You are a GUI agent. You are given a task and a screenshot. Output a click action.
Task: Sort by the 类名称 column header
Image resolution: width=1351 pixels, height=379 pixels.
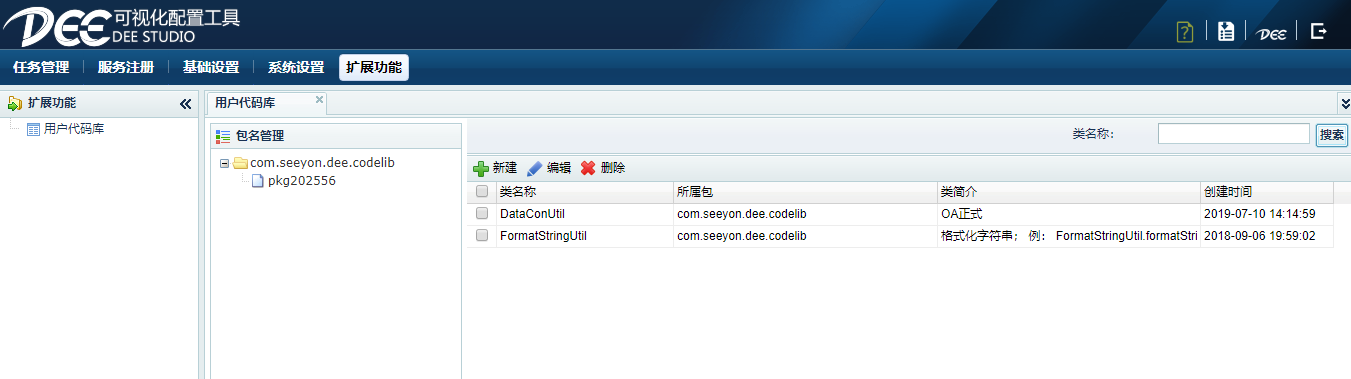[x=584, y=191]
